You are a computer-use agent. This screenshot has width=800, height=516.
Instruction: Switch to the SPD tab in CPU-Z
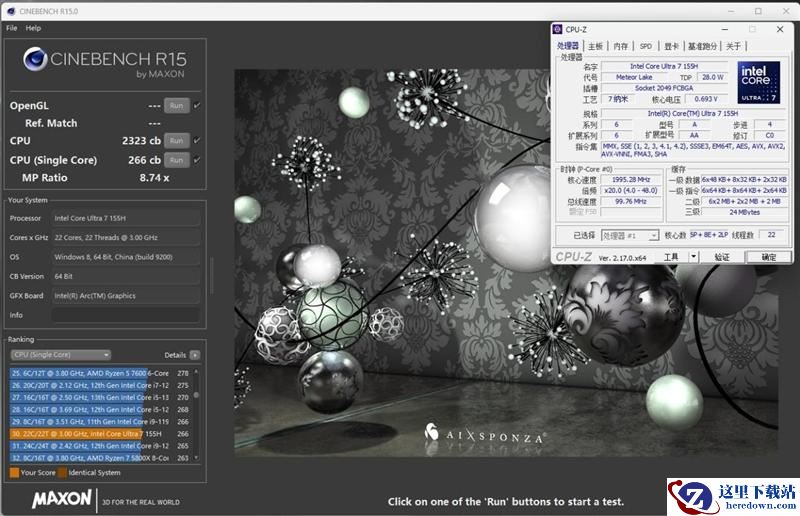click(646, 46)
